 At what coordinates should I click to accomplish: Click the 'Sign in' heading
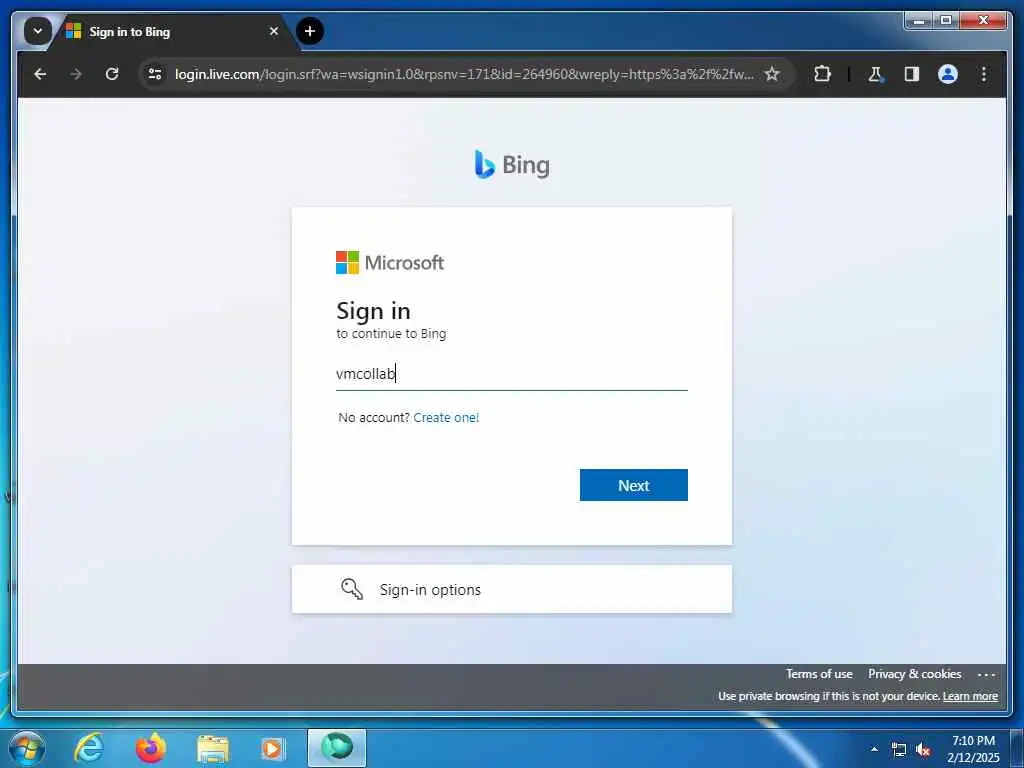[x=373, y=311]
